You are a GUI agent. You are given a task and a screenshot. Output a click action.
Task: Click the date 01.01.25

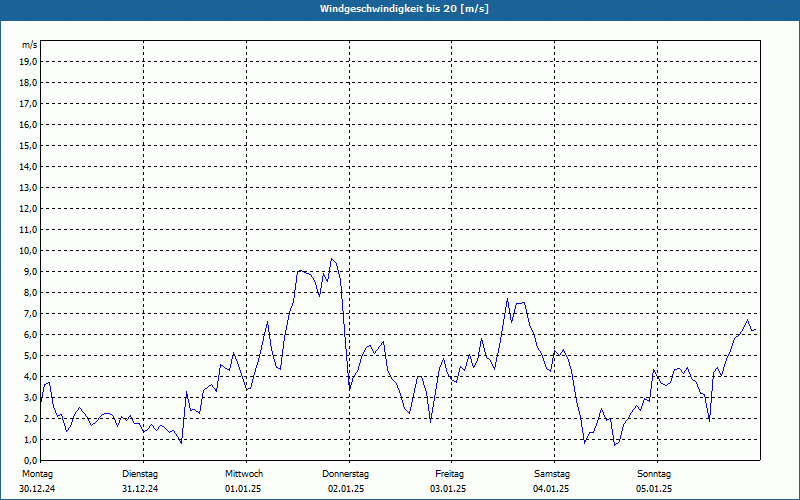point(243,489)
